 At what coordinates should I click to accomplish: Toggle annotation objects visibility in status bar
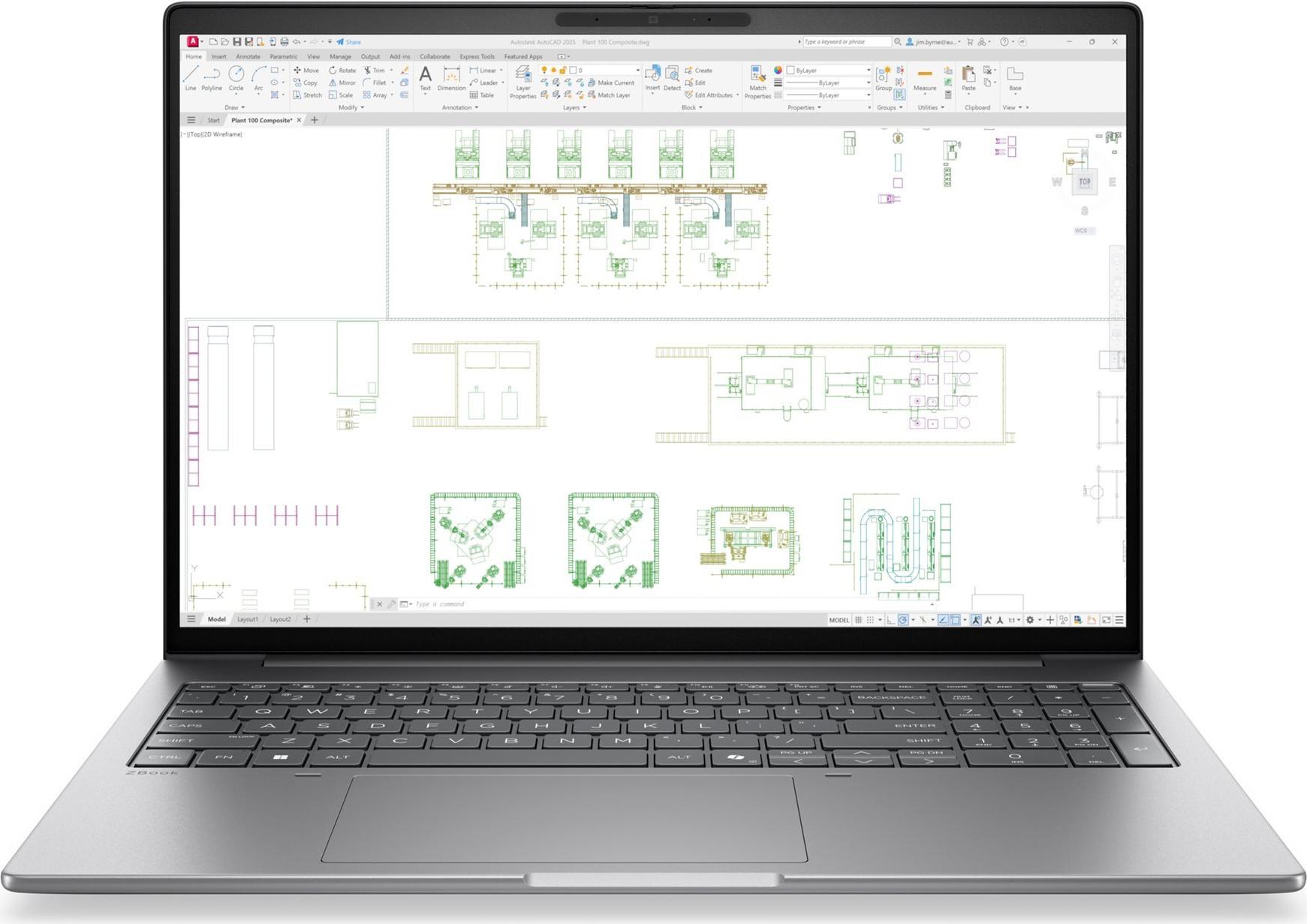click(x=976, y=620)
